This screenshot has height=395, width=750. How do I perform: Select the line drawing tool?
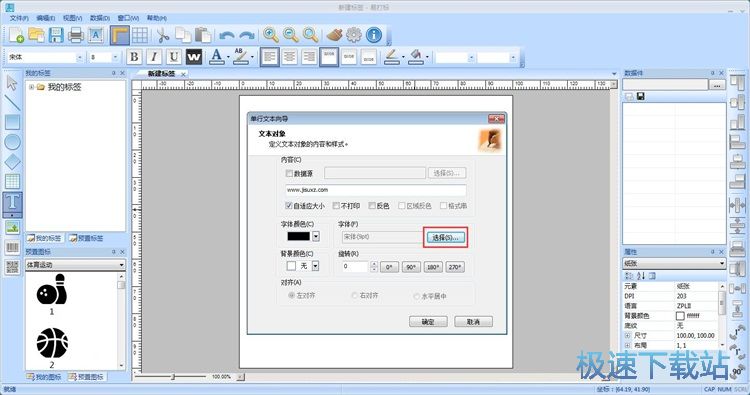pos(12,102)
